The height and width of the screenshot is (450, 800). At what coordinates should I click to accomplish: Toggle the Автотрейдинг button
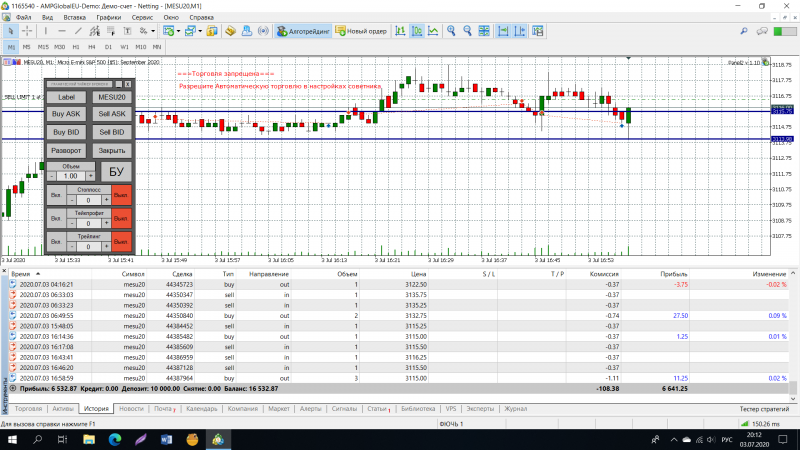[303, 31]
